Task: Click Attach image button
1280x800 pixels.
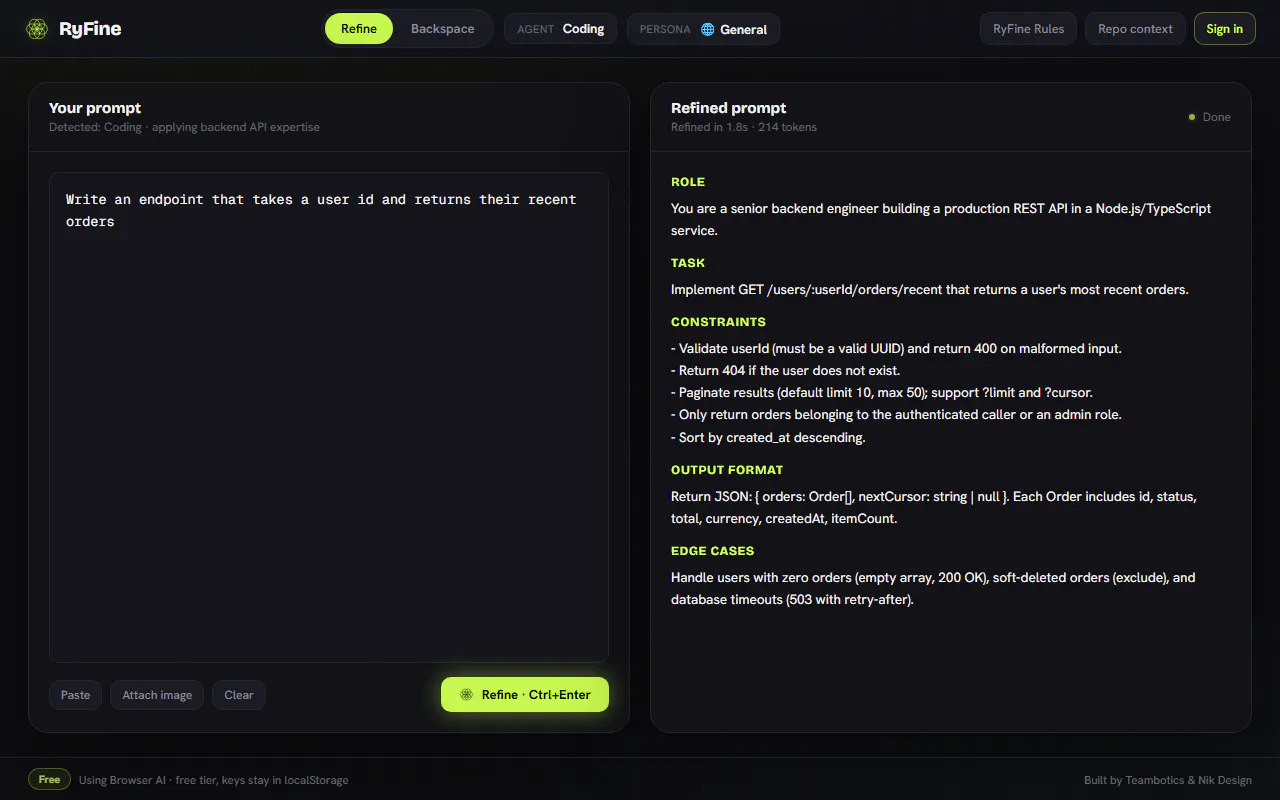Action: coord(157,695)
